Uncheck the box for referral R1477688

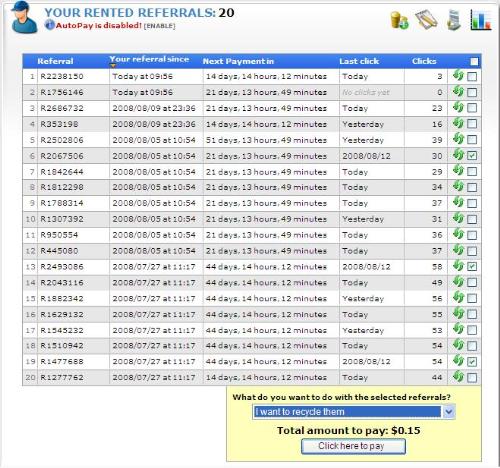(472, 362)
